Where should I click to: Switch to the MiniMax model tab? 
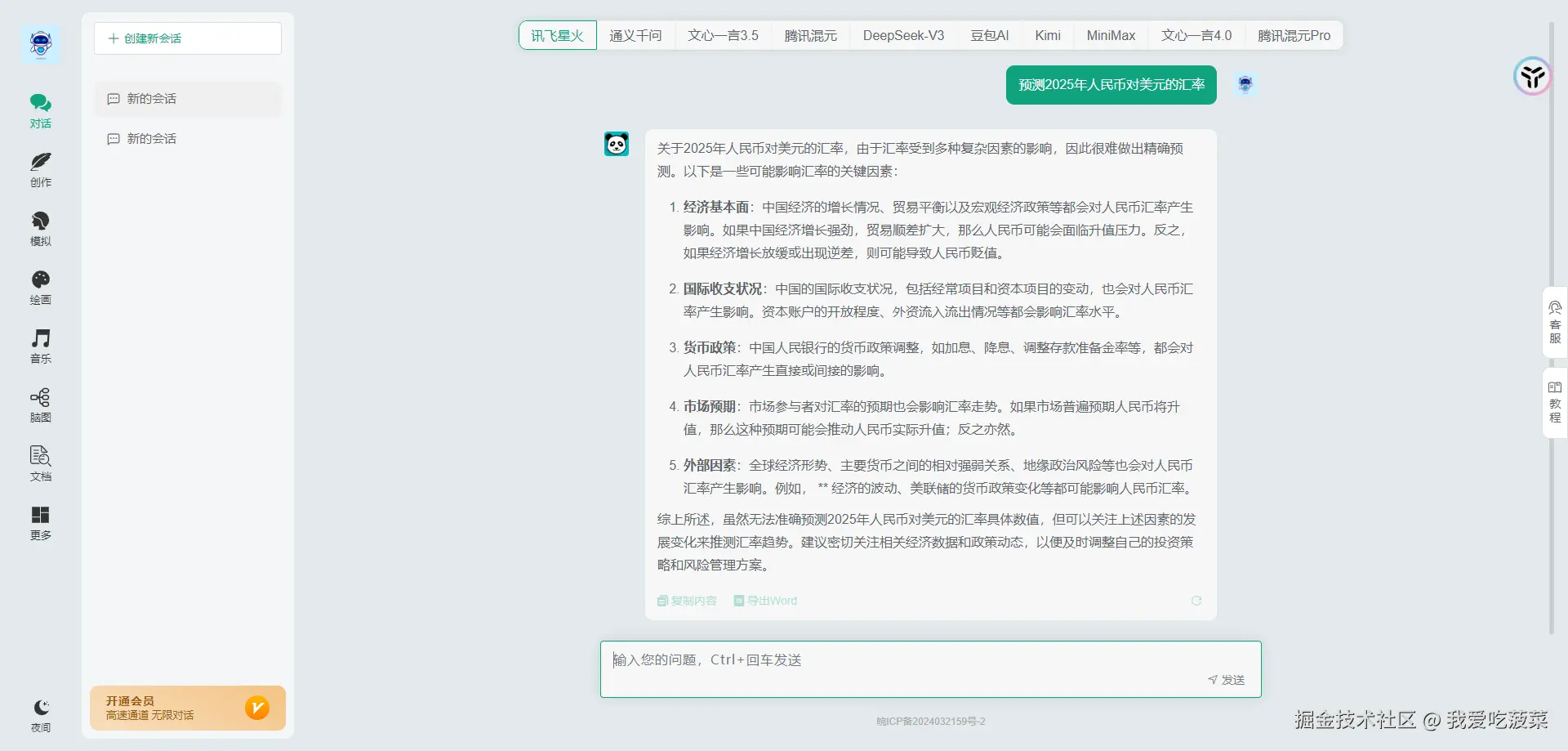pyautogui.click(x=1111, y=35)
